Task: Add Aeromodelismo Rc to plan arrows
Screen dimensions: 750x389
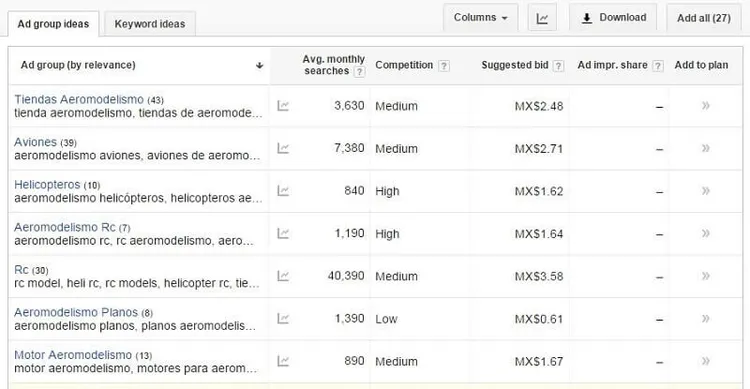Action: (x=706, y=233)
